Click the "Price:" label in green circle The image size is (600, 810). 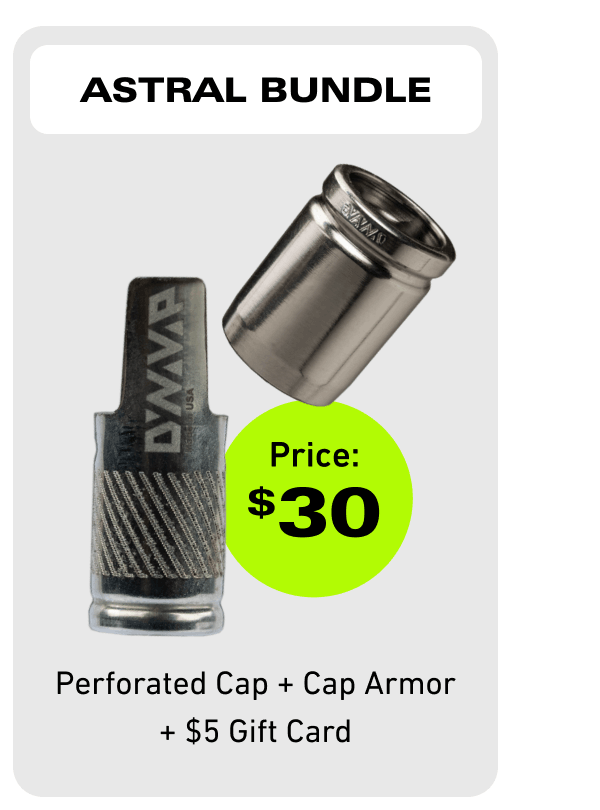click(x=314, y=455)
